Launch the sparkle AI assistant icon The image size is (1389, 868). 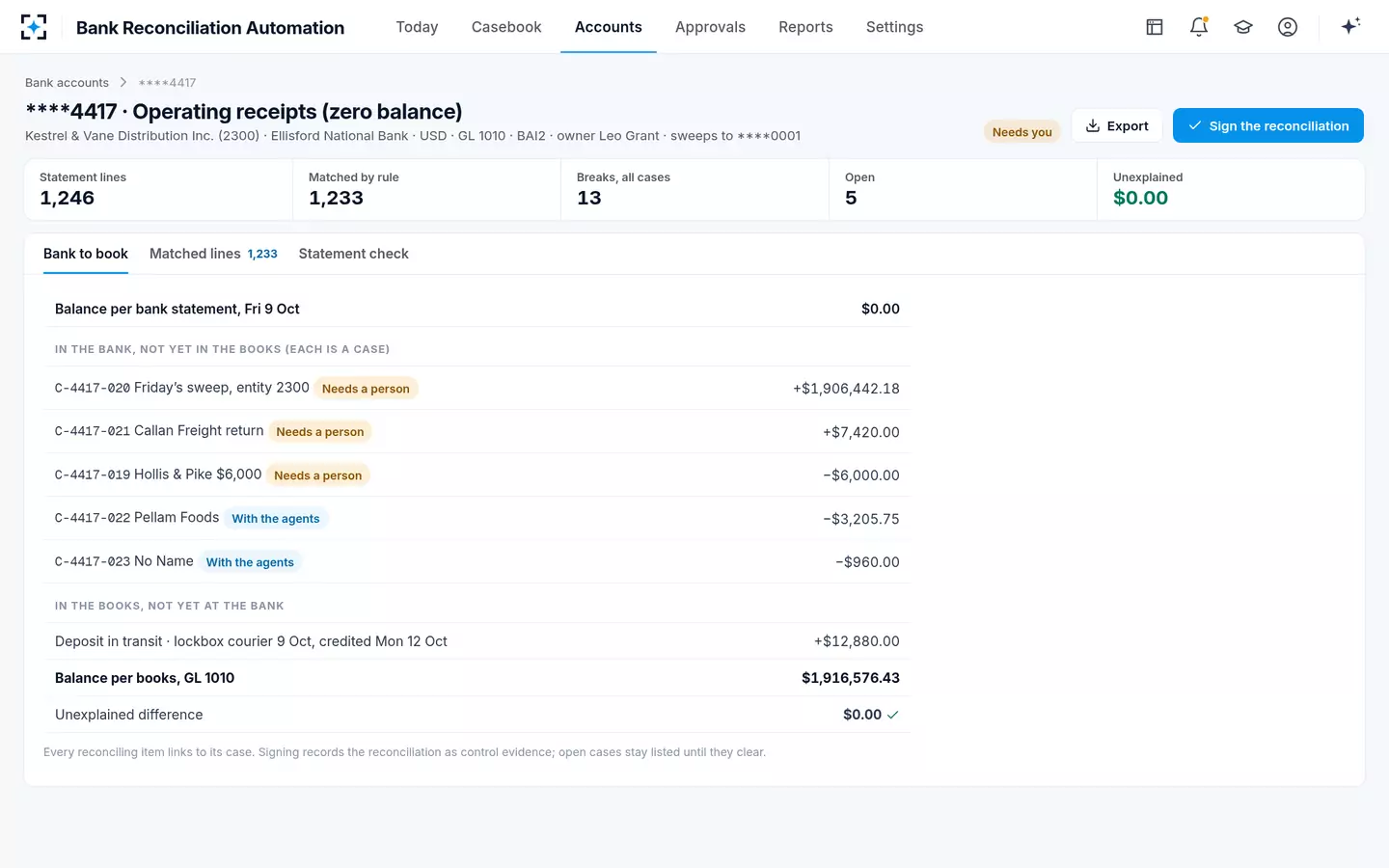tap(1350, 26)
